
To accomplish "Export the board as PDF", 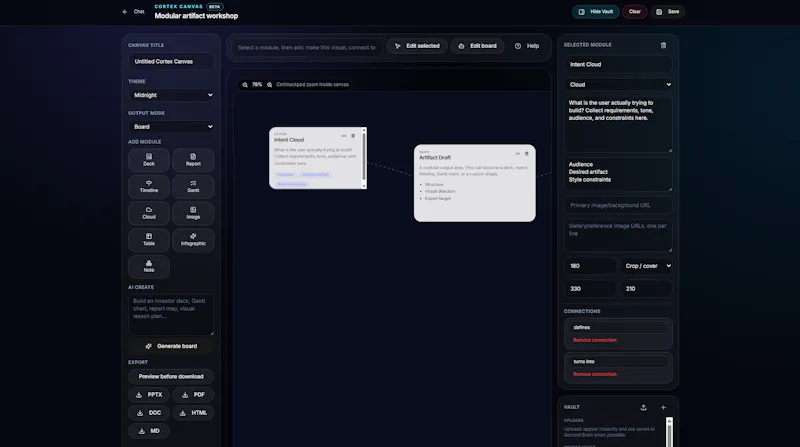I will pos(193,395).
